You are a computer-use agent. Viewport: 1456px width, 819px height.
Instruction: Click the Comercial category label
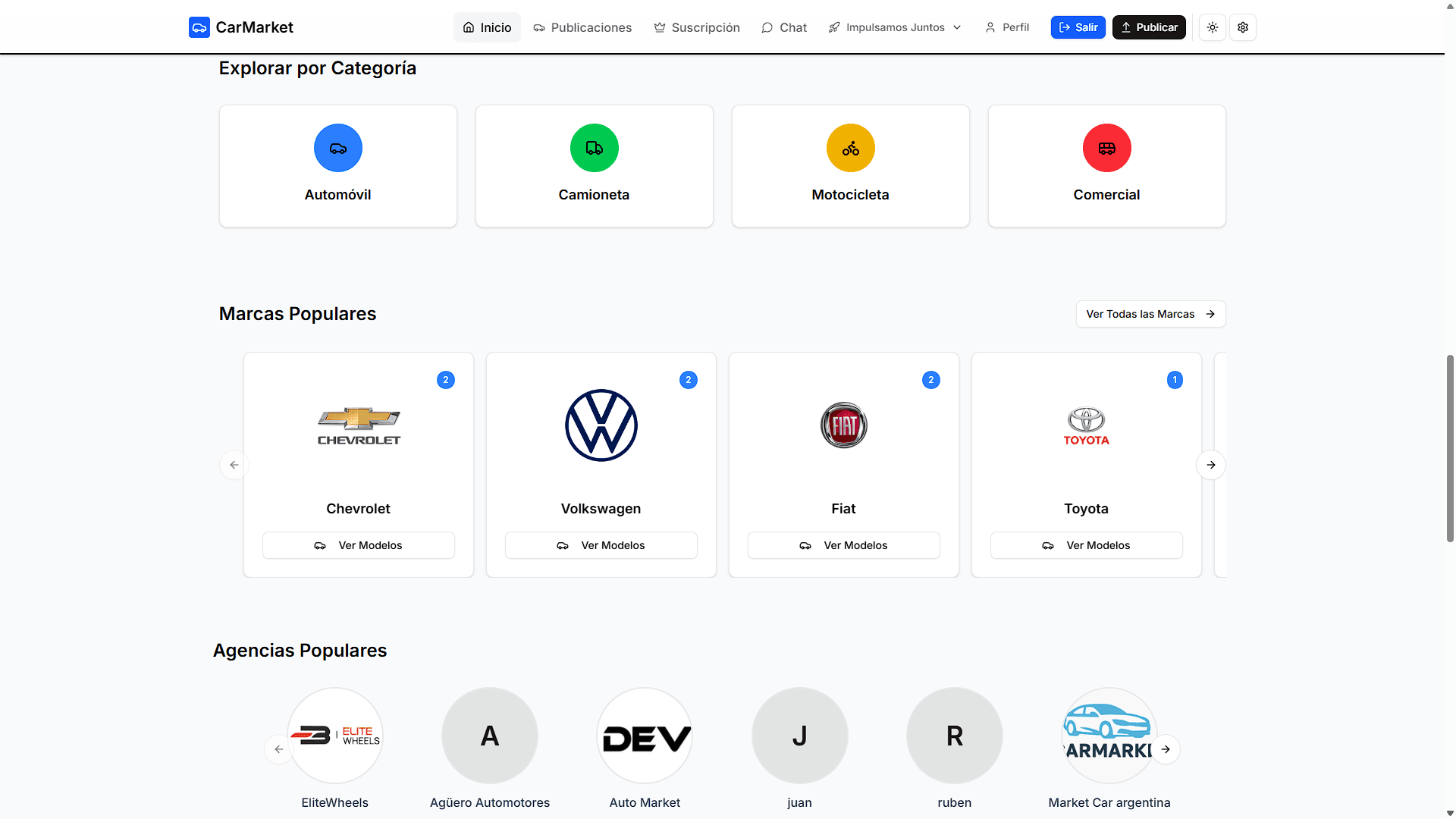tap(1107, 195)
